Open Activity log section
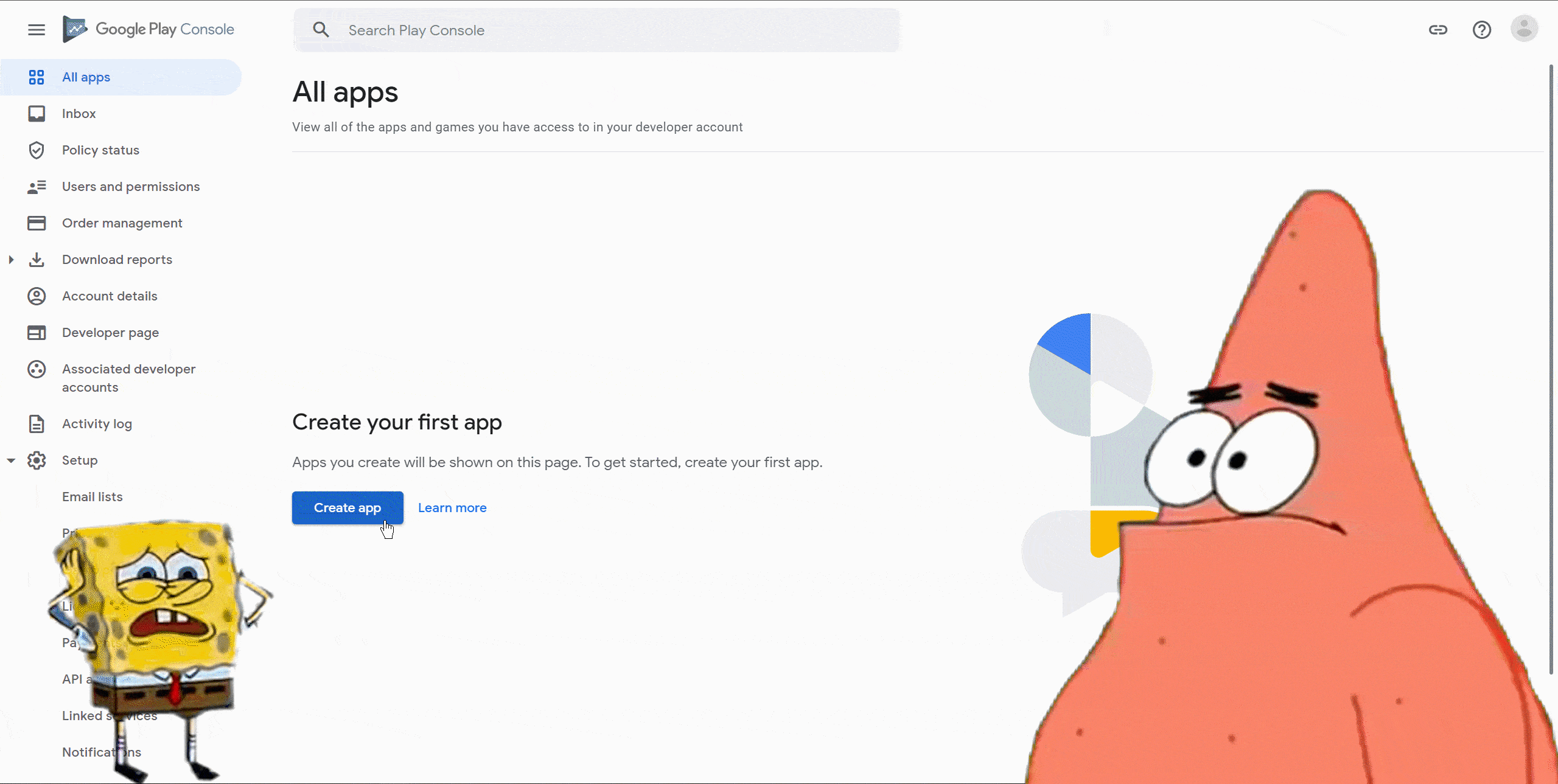 point(97,423)
